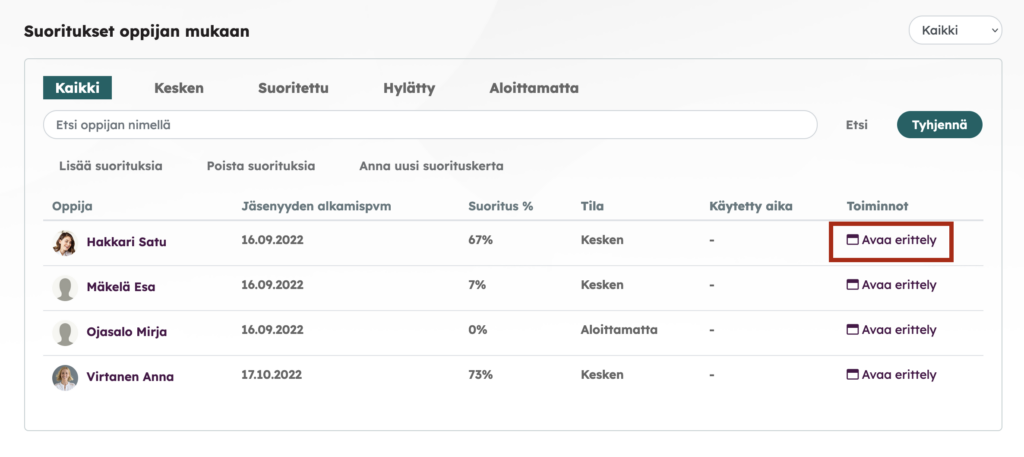The height and width of the screenshot is (457, 1024).
Task: Click window icon in Ojasalo Mirja row
Action: 852,330
